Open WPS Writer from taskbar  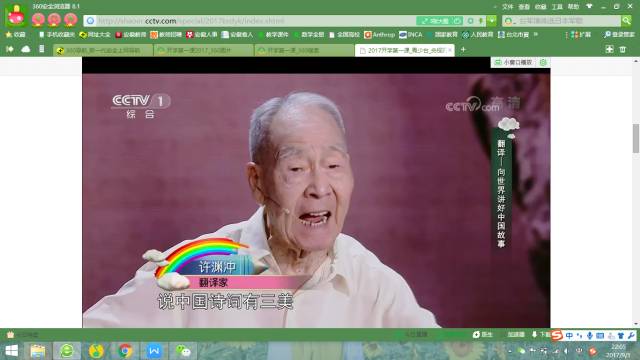pyautogui.click(x=154, y=351)
